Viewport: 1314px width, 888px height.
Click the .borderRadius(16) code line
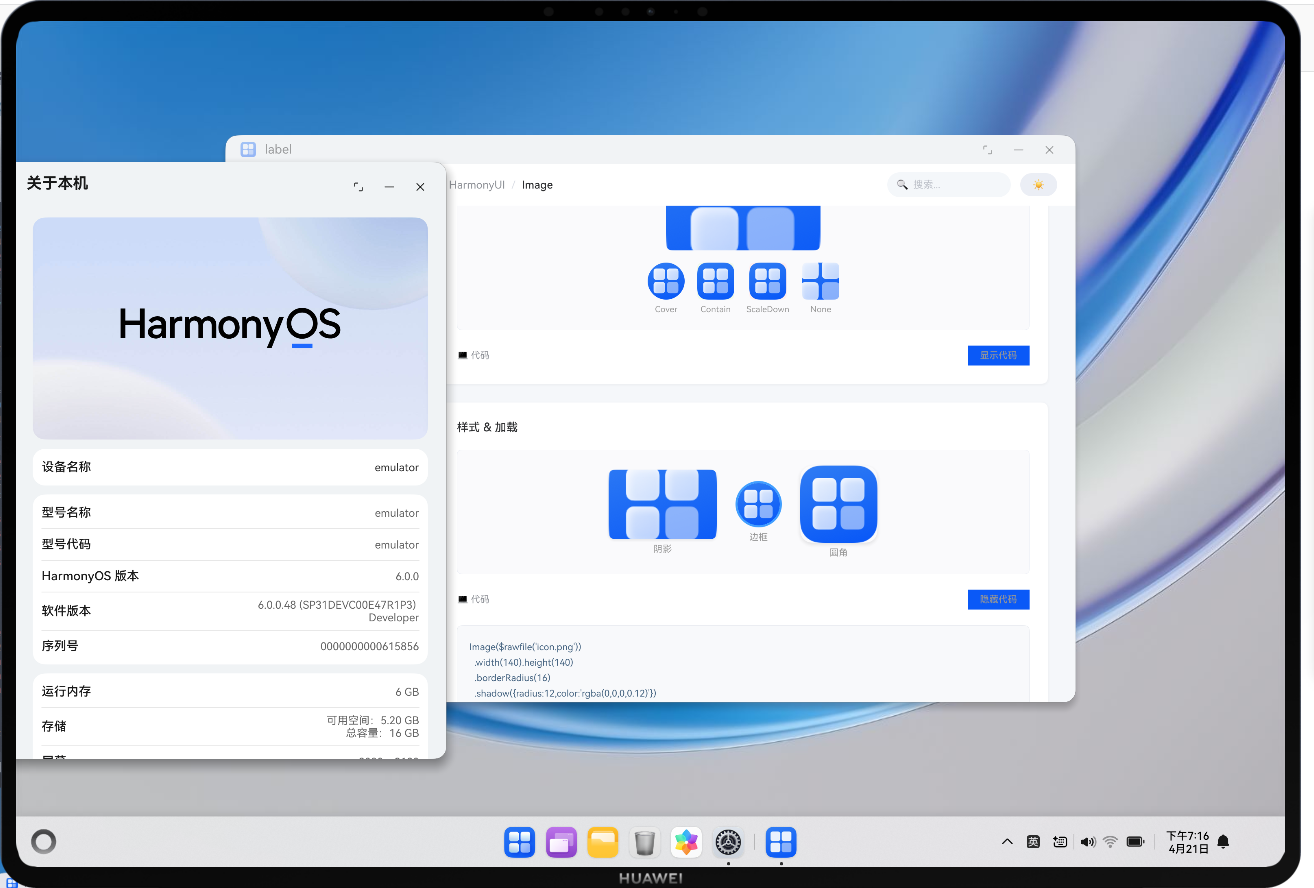(x=512, y=678)
